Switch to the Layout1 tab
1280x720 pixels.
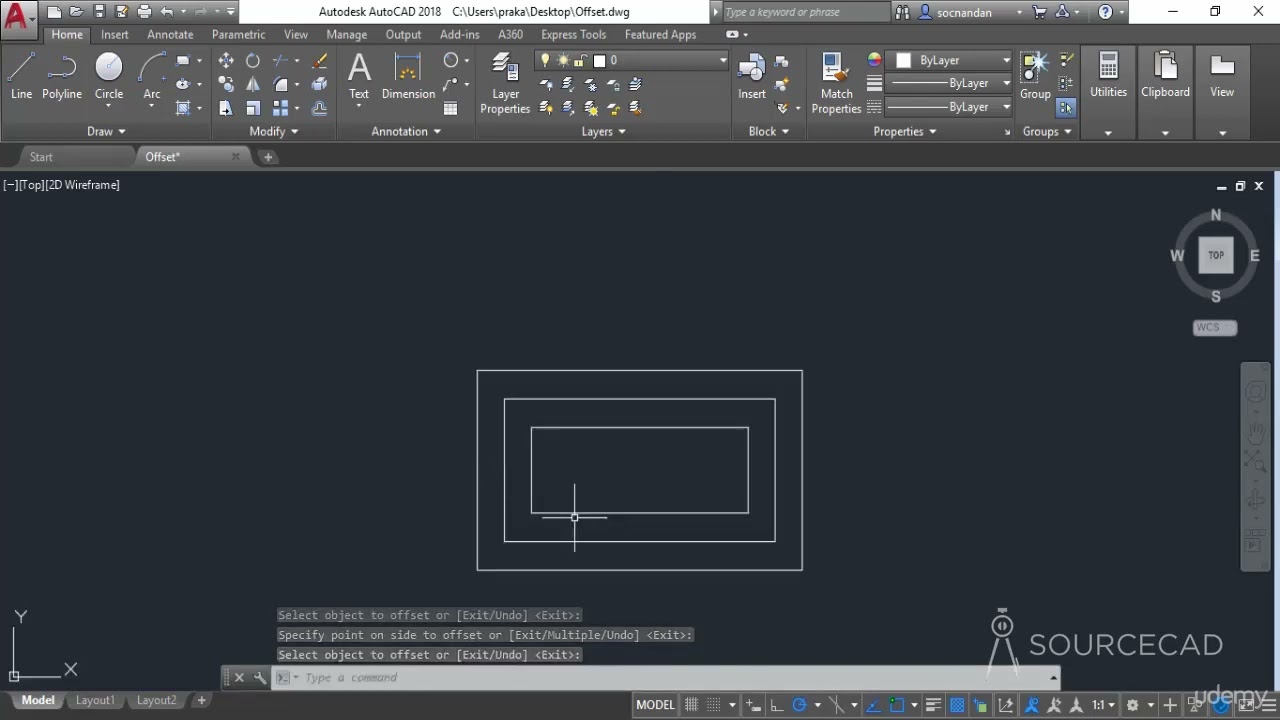pos(95,700)
